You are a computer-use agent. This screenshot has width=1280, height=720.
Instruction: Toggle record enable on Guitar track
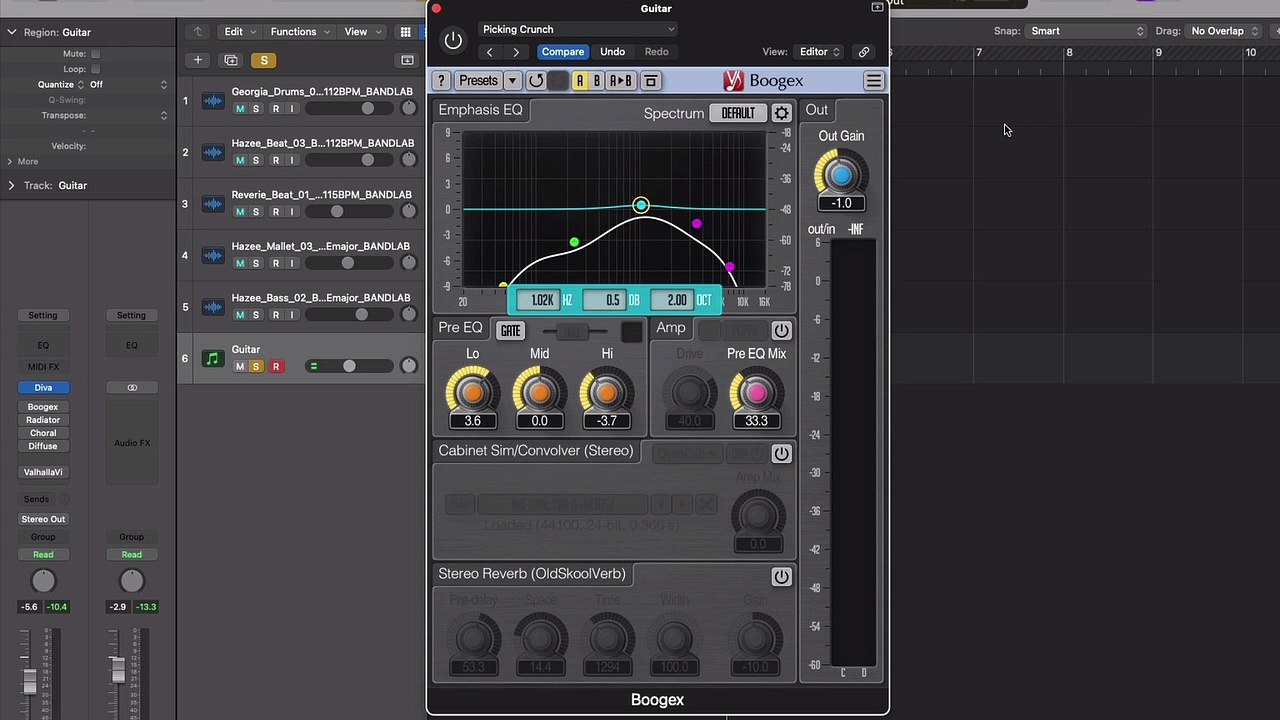(x=276, y=366)
